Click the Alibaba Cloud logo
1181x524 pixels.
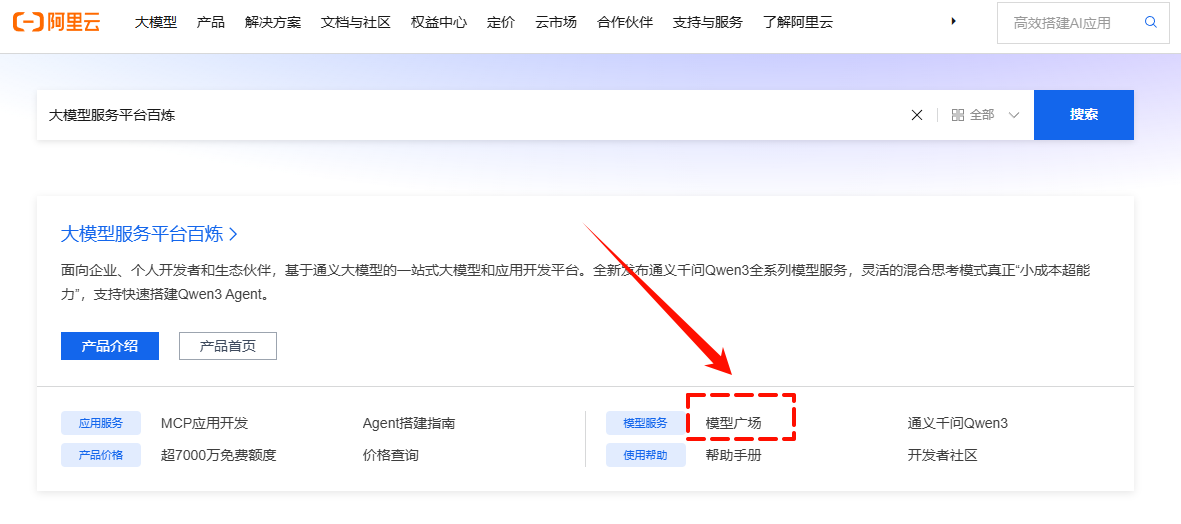pyautogui.click(x=57, y=23)
